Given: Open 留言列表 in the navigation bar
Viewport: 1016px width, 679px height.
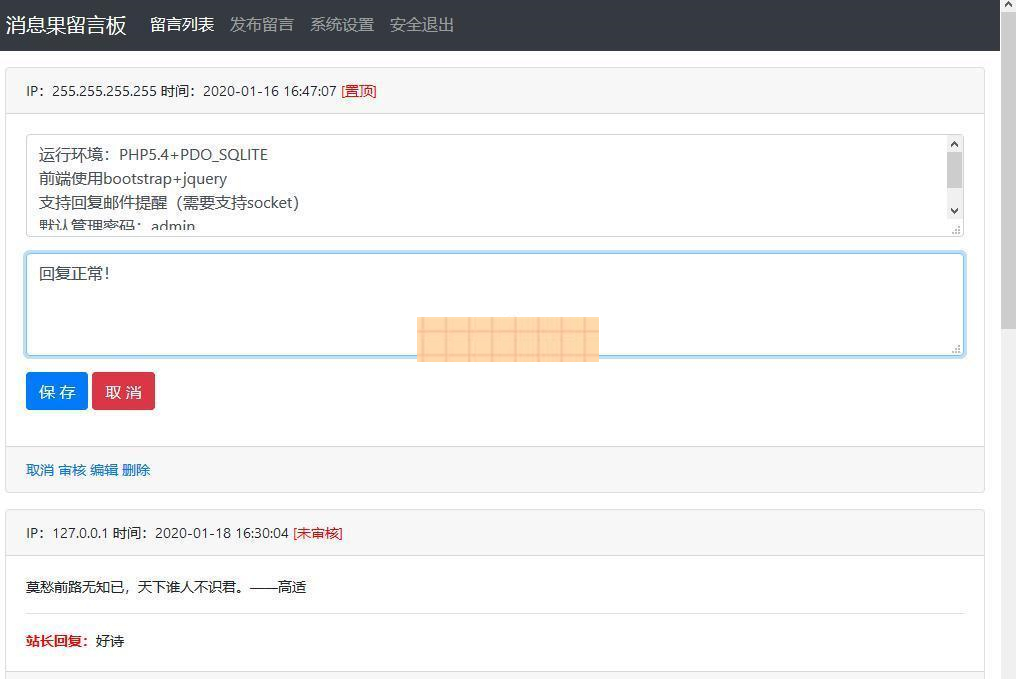Looking at the screenshot, I should pos(181,25).
